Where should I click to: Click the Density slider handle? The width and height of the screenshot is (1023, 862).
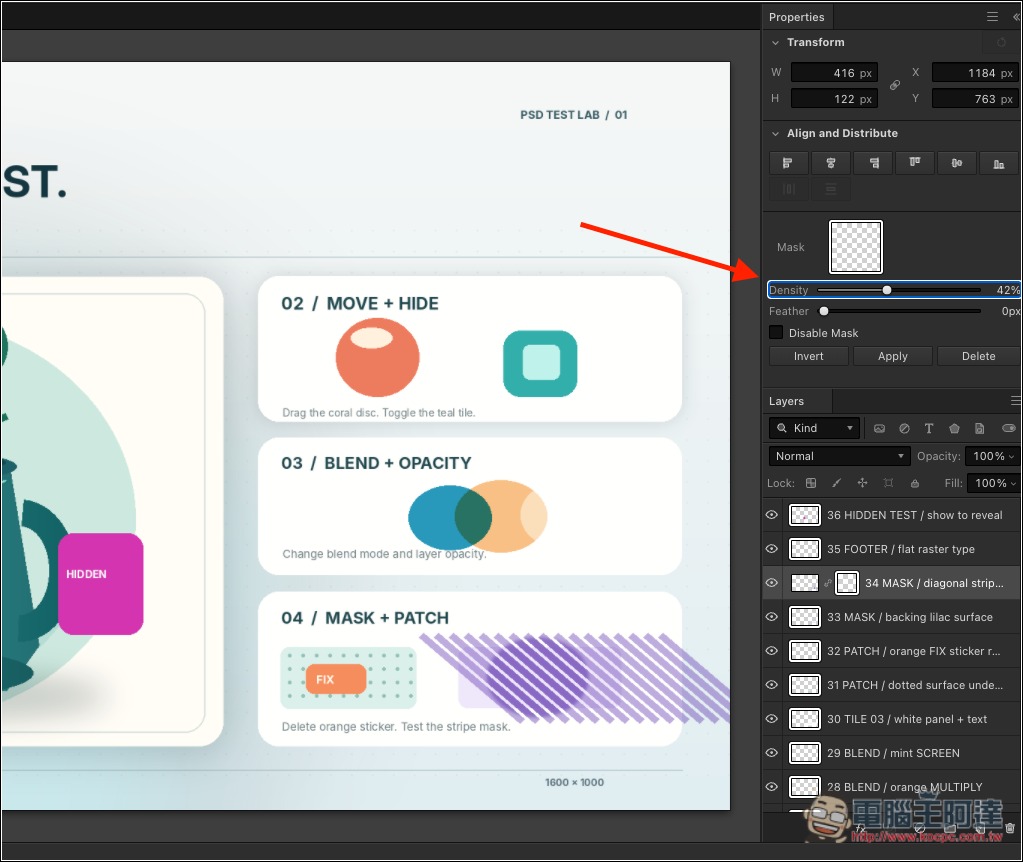[x=887, y=290]
